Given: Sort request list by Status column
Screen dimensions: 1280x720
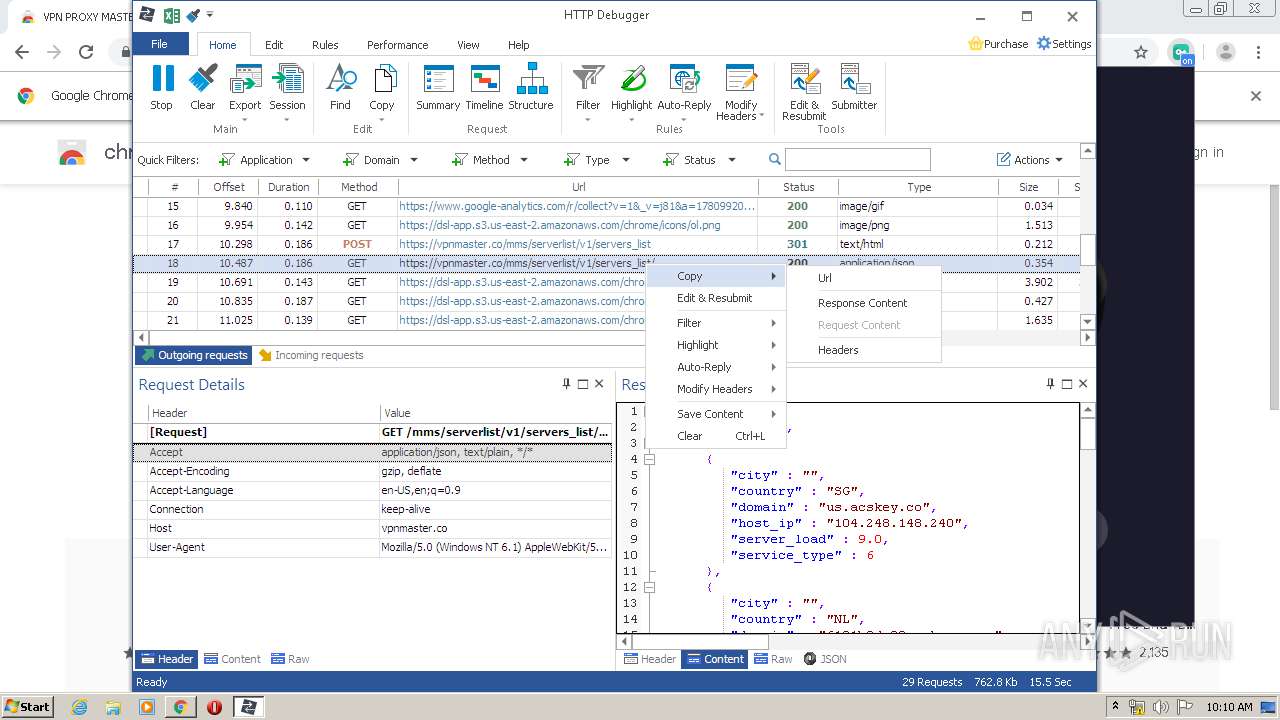Looking at the screenshot, I should [798, 187].
